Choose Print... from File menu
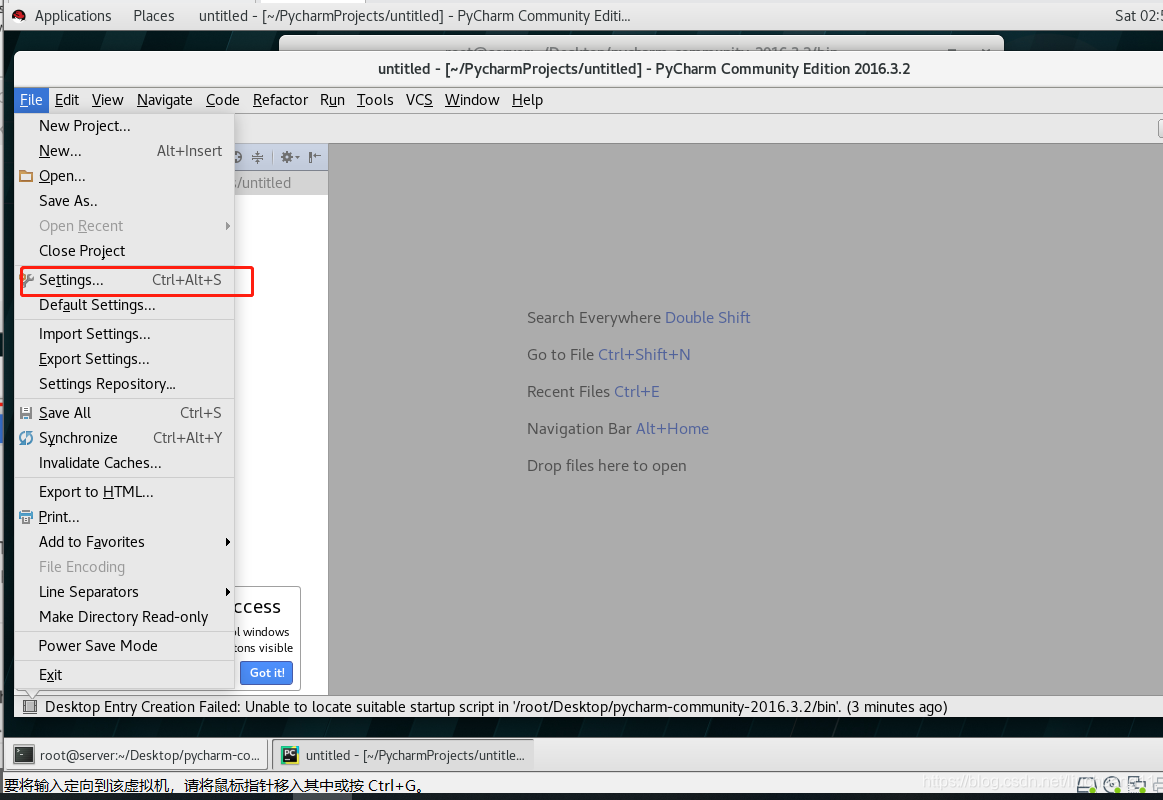This screenshot has height=800, width=1163. tap(125, 518)
